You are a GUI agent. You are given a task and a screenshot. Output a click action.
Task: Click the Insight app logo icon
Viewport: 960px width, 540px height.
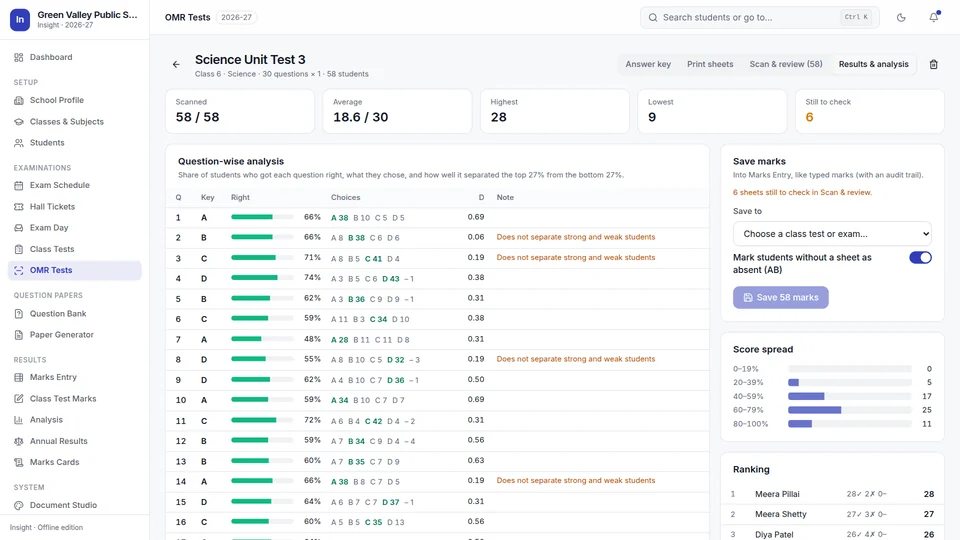(x=20, y=20)
